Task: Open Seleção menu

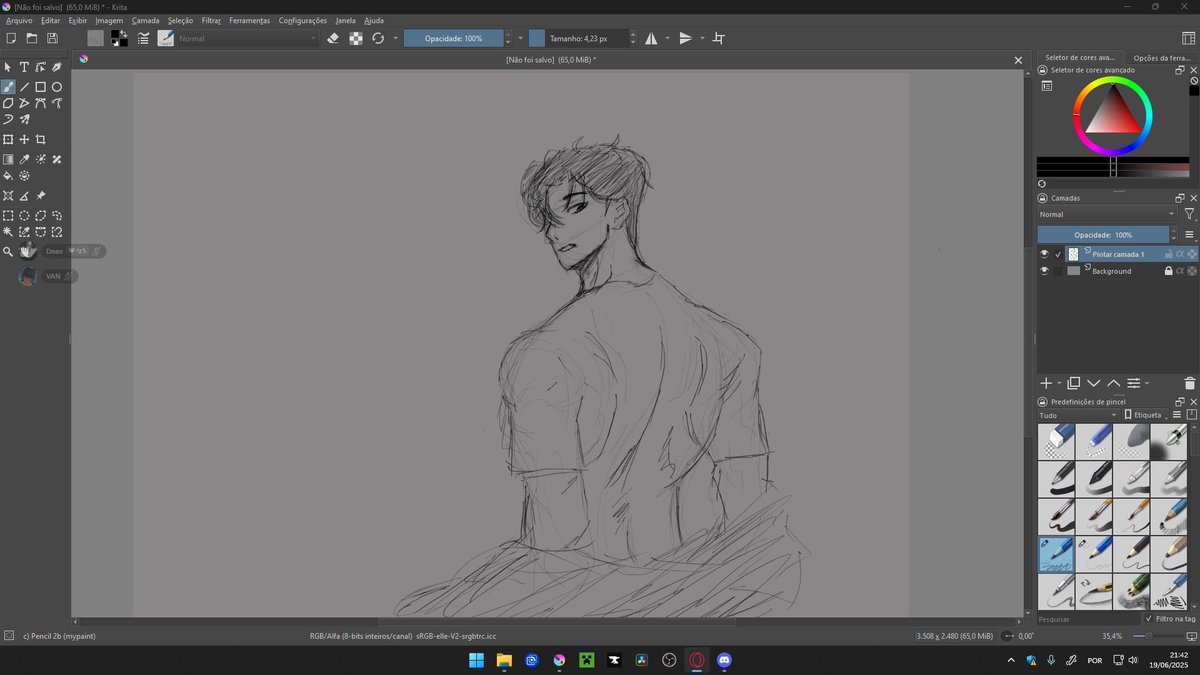Action: (x=180, y=20)
